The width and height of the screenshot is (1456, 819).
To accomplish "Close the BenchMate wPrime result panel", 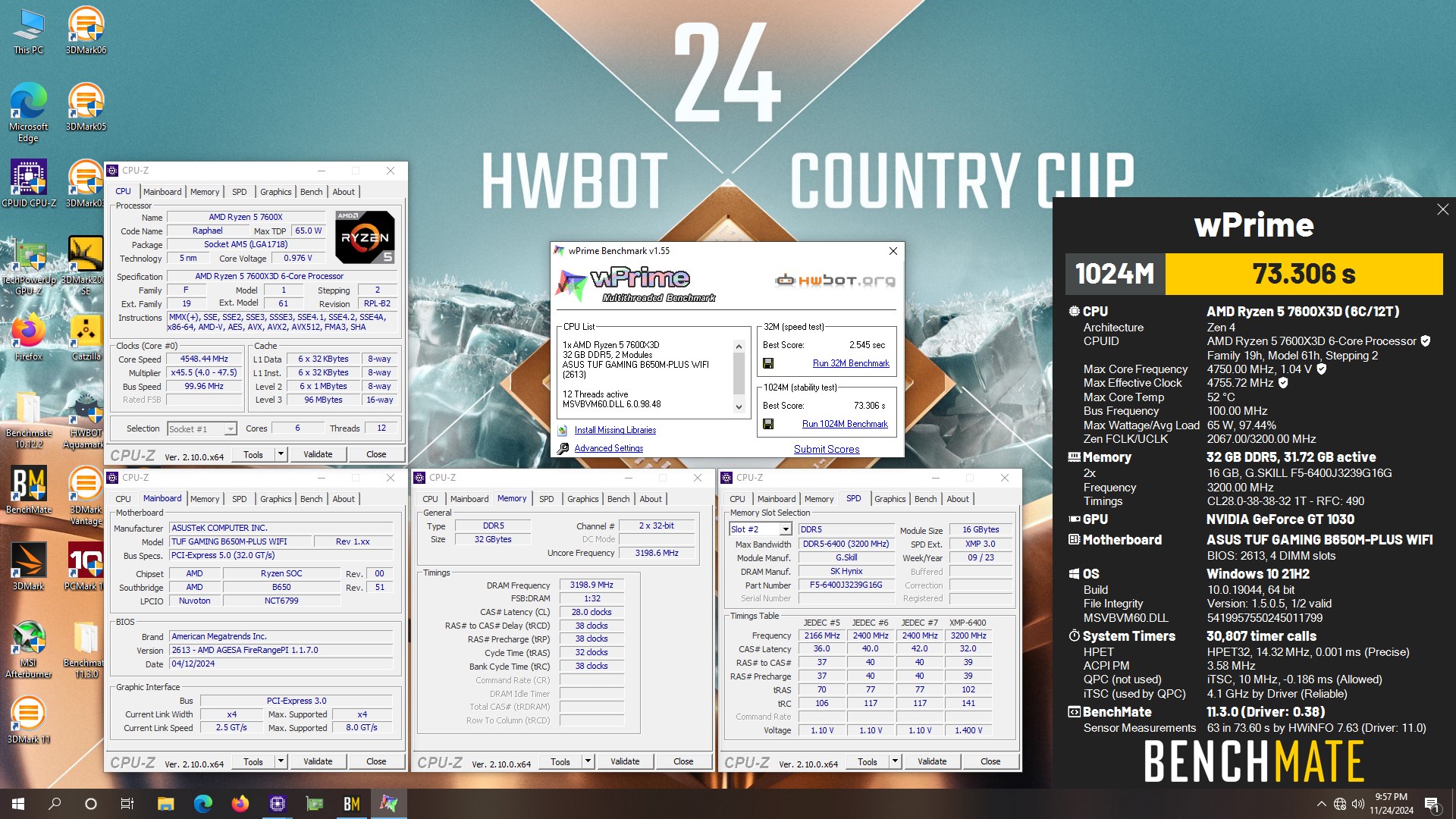I will tap(1442, 209).
